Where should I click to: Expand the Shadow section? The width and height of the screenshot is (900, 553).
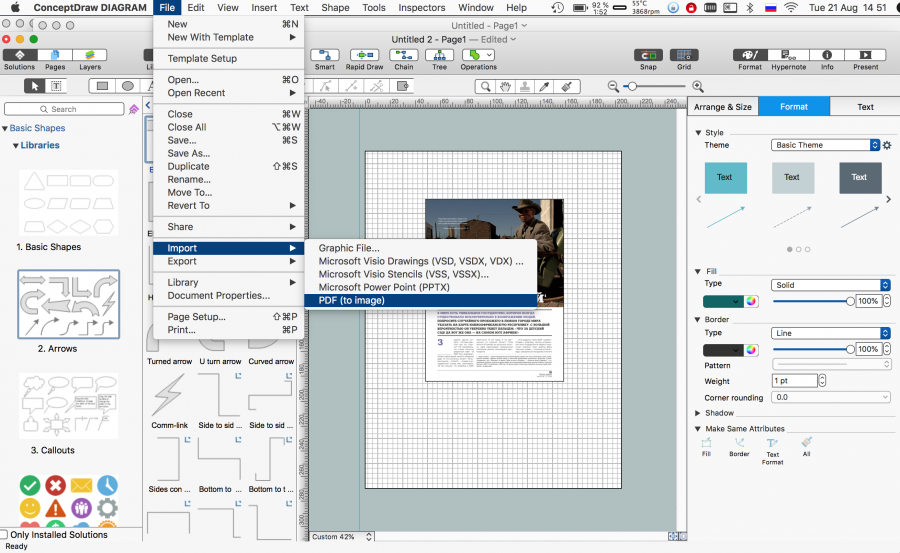click(x=698, y=413)
